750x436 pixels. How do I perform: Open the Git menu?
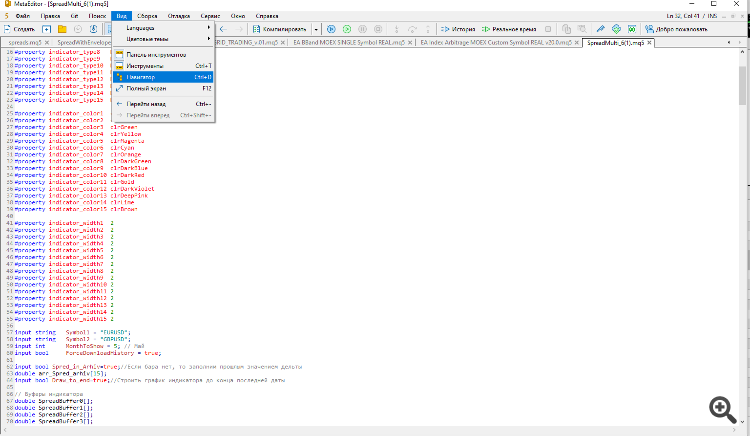(x=75, y=16)
